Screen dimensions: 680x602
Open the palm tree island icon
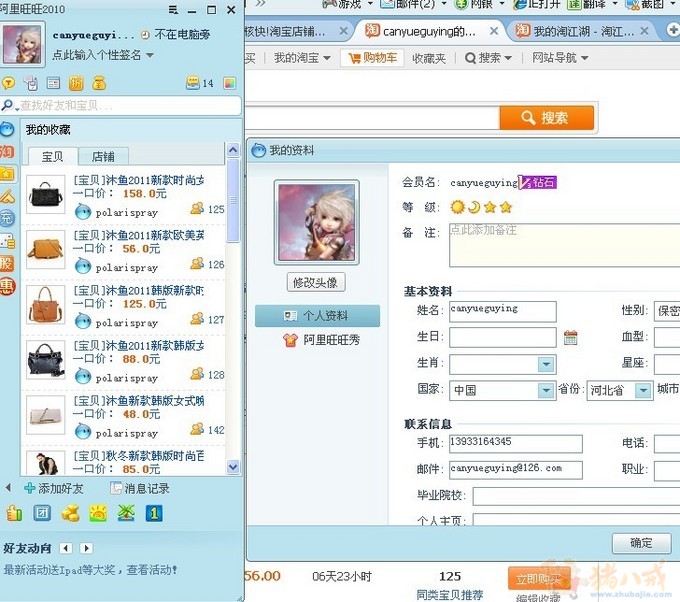click(126, 514)
